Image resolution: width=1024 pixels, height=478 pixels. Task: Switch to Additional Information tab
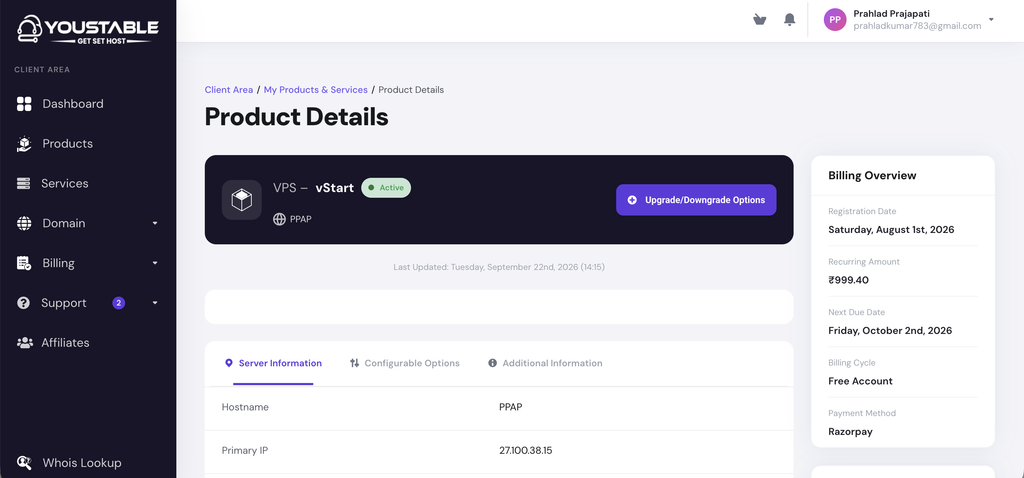point(545,363)
